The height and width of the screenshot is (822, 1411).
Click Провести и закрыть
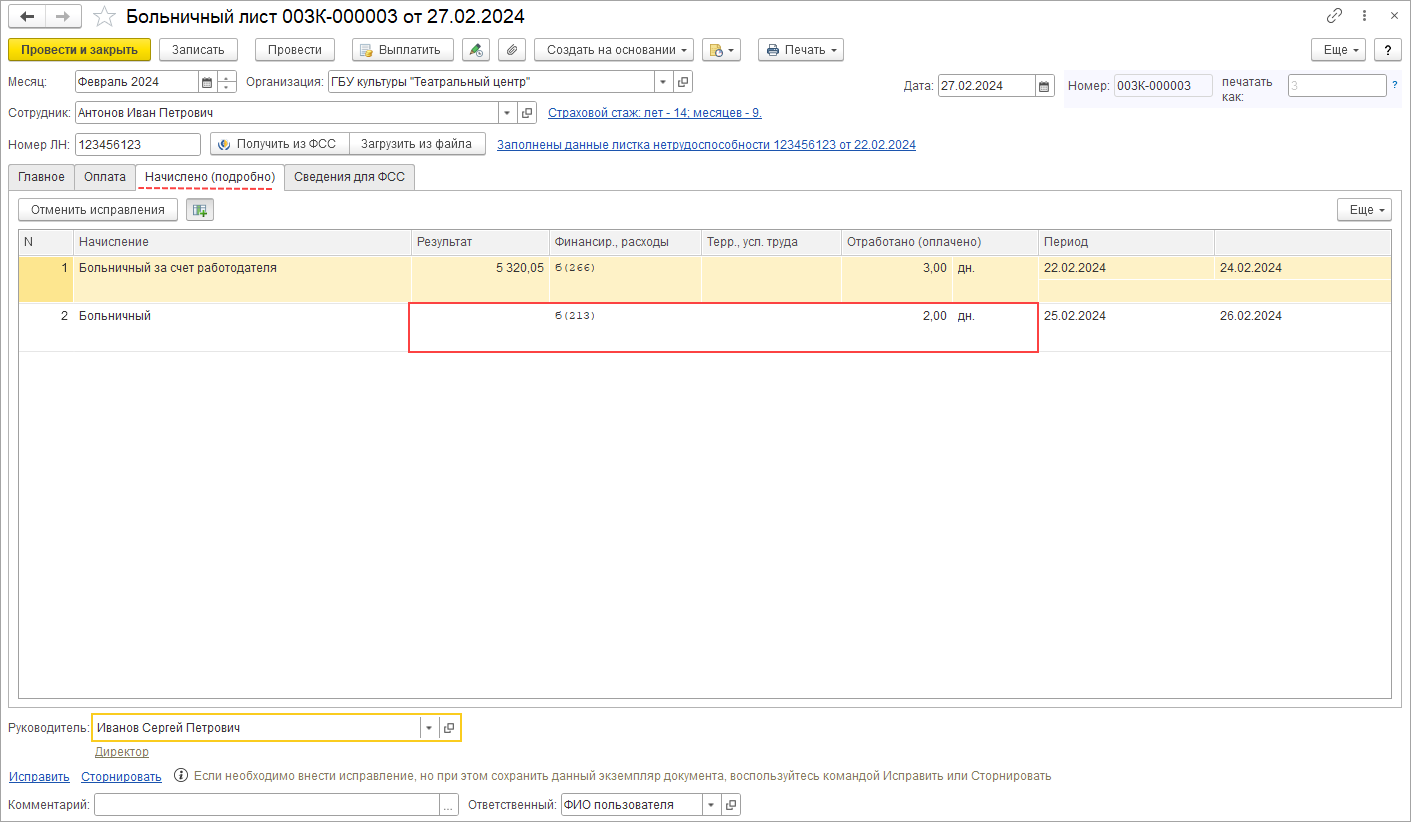pos(79,50)
